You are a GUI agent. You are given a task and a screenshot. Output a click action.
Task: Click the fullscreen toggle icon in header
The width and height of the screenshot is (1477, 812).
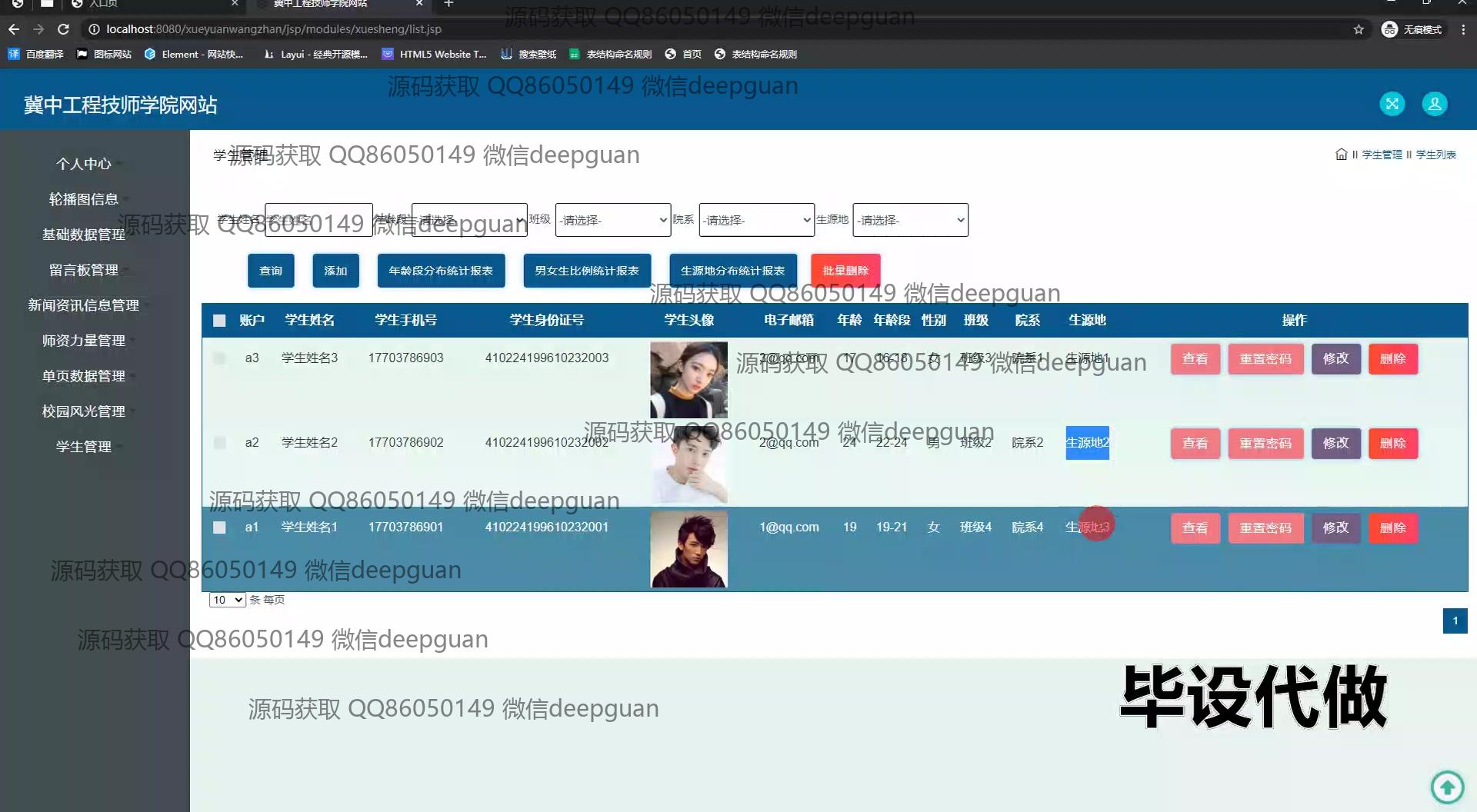(1392, 104)
